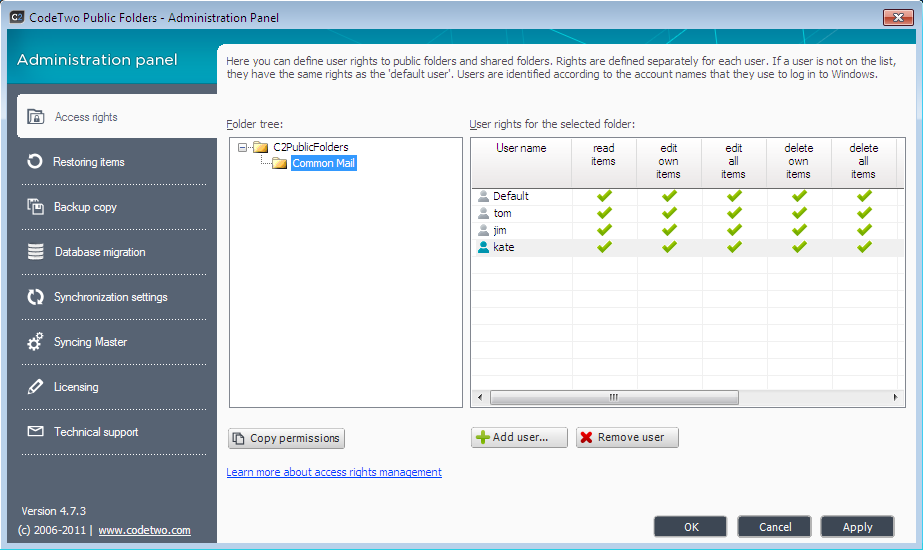Click the Copy permissions button
This screenshot has width=923, height=550.
tap(287, 438)
